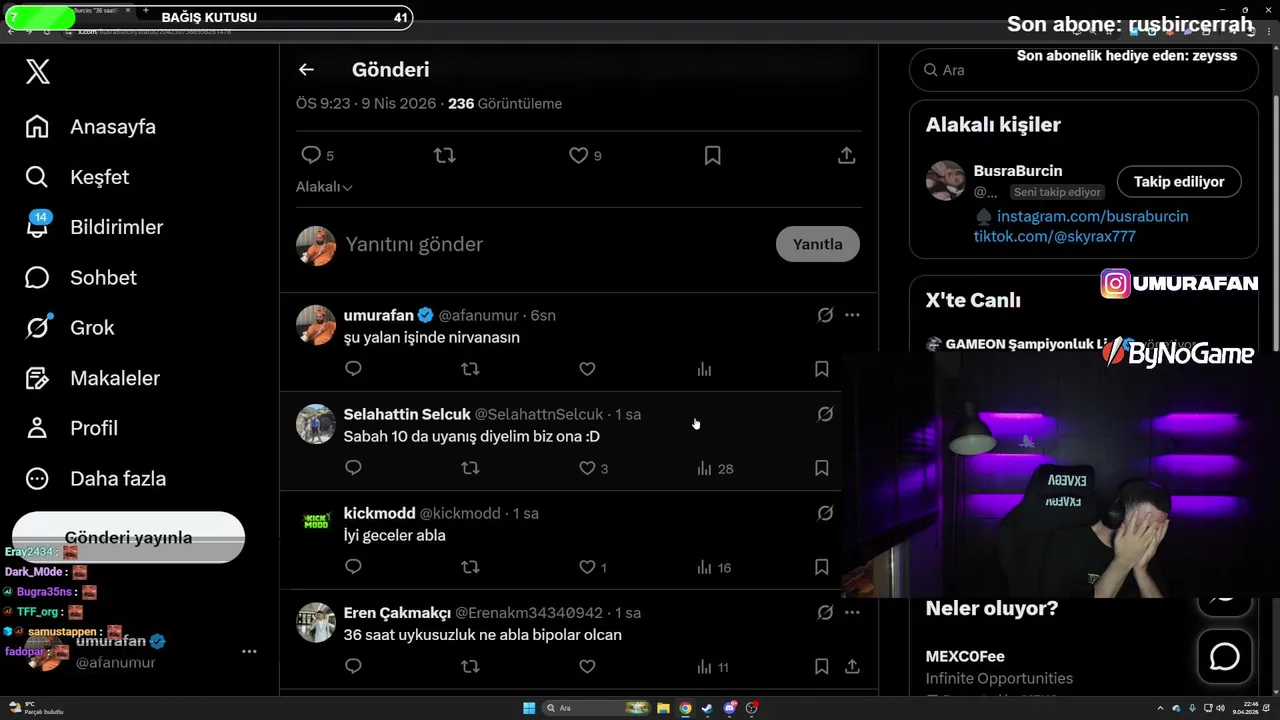This screenshot has width=1280, height=720.
Task: Open instagram.com/busraburcin link
Action: [x=1092, y=216]
